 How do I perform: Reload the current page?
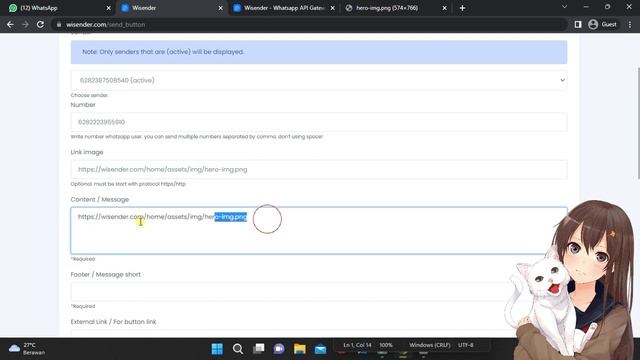(40, 24)
